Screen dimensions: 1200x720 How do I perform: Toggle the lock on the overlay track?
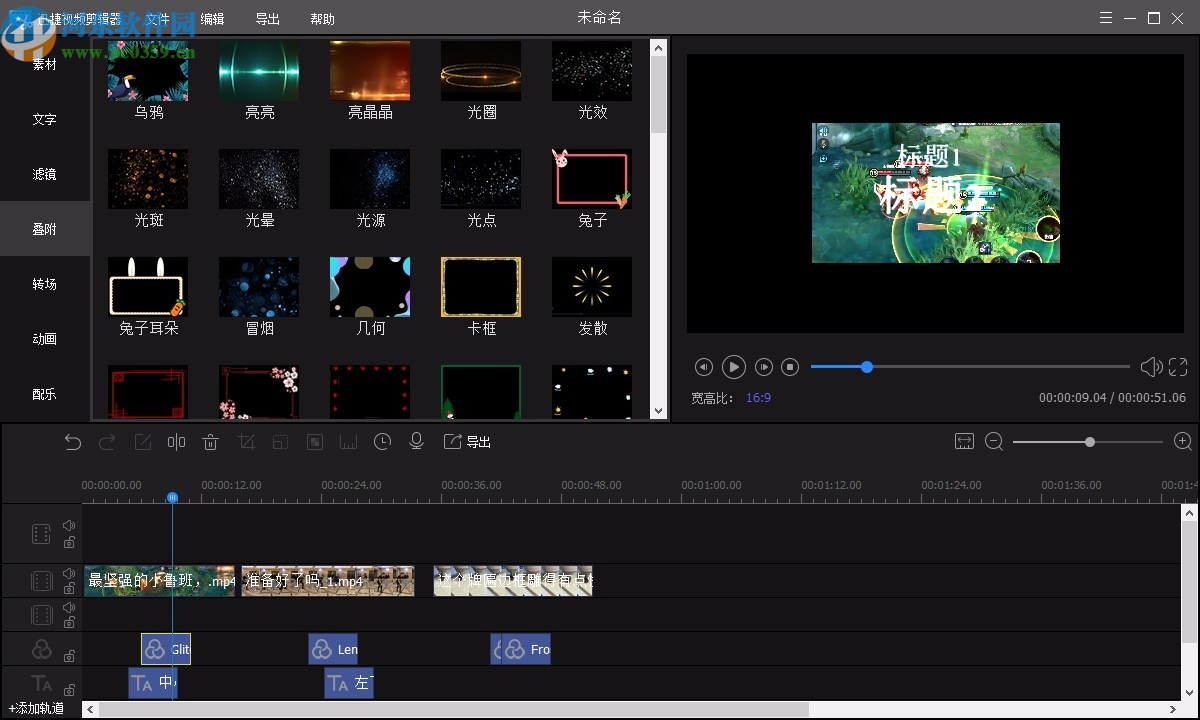pos(69,656)
